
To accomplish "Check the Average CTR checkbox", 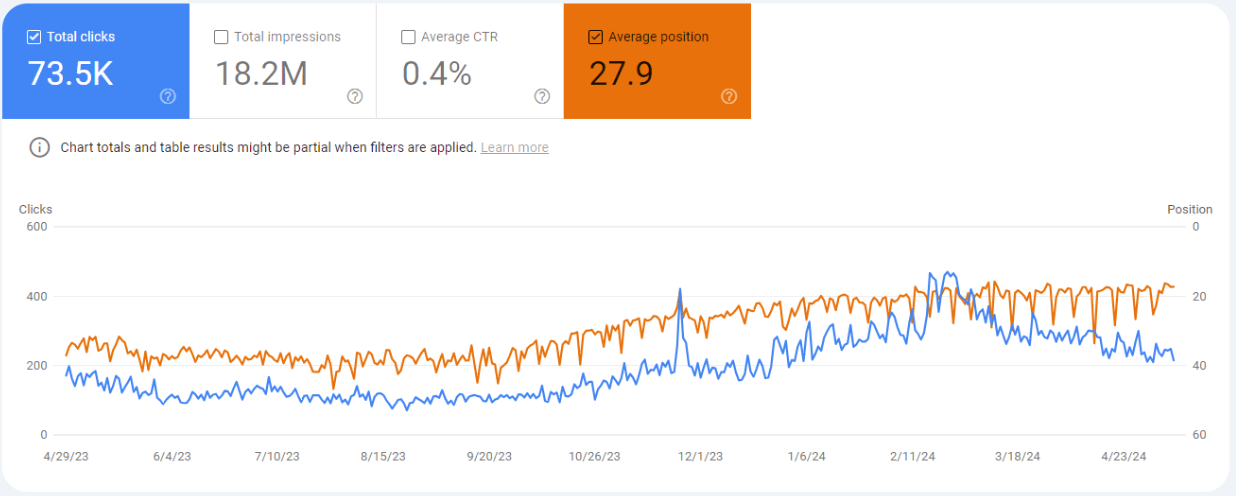I will 408,37.
